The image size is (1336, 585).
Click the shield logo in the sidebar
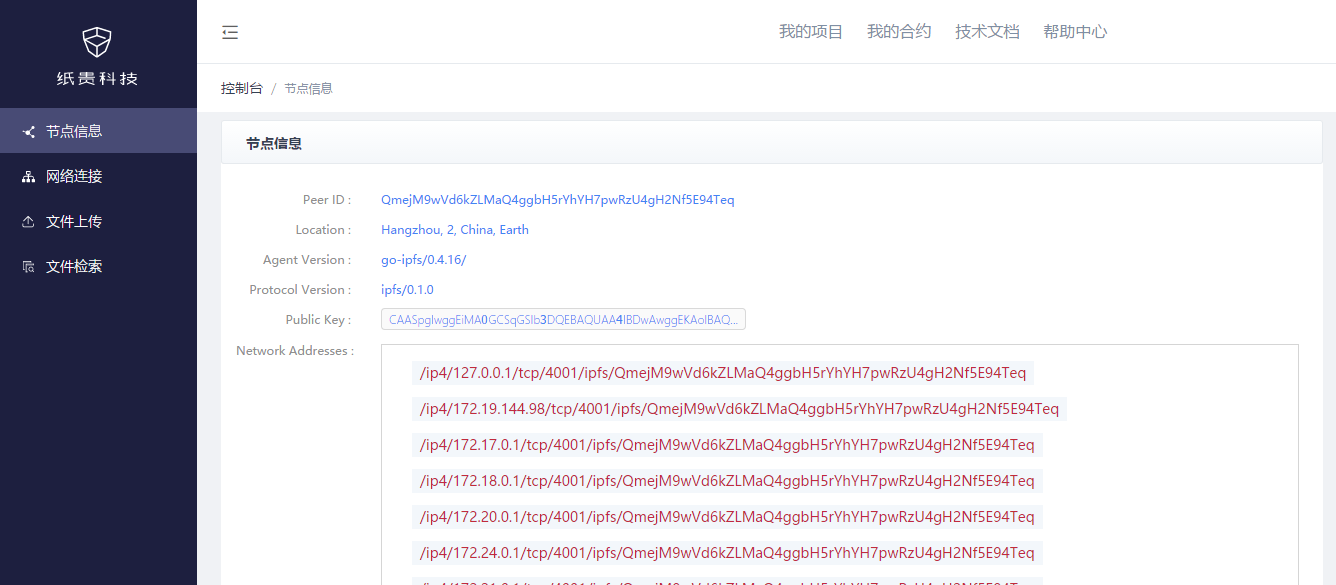(97, 42)
